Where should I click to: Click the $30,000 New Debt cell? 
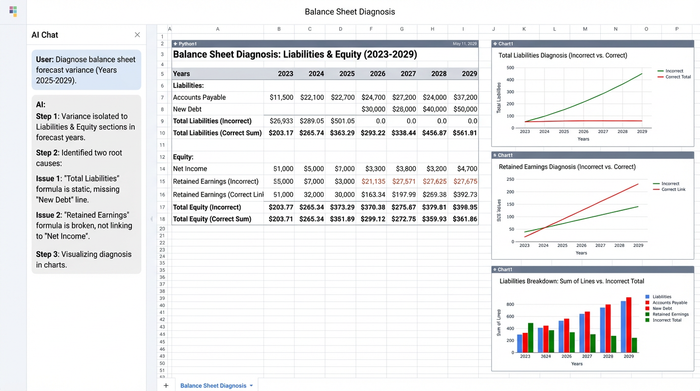click(373, 109)
